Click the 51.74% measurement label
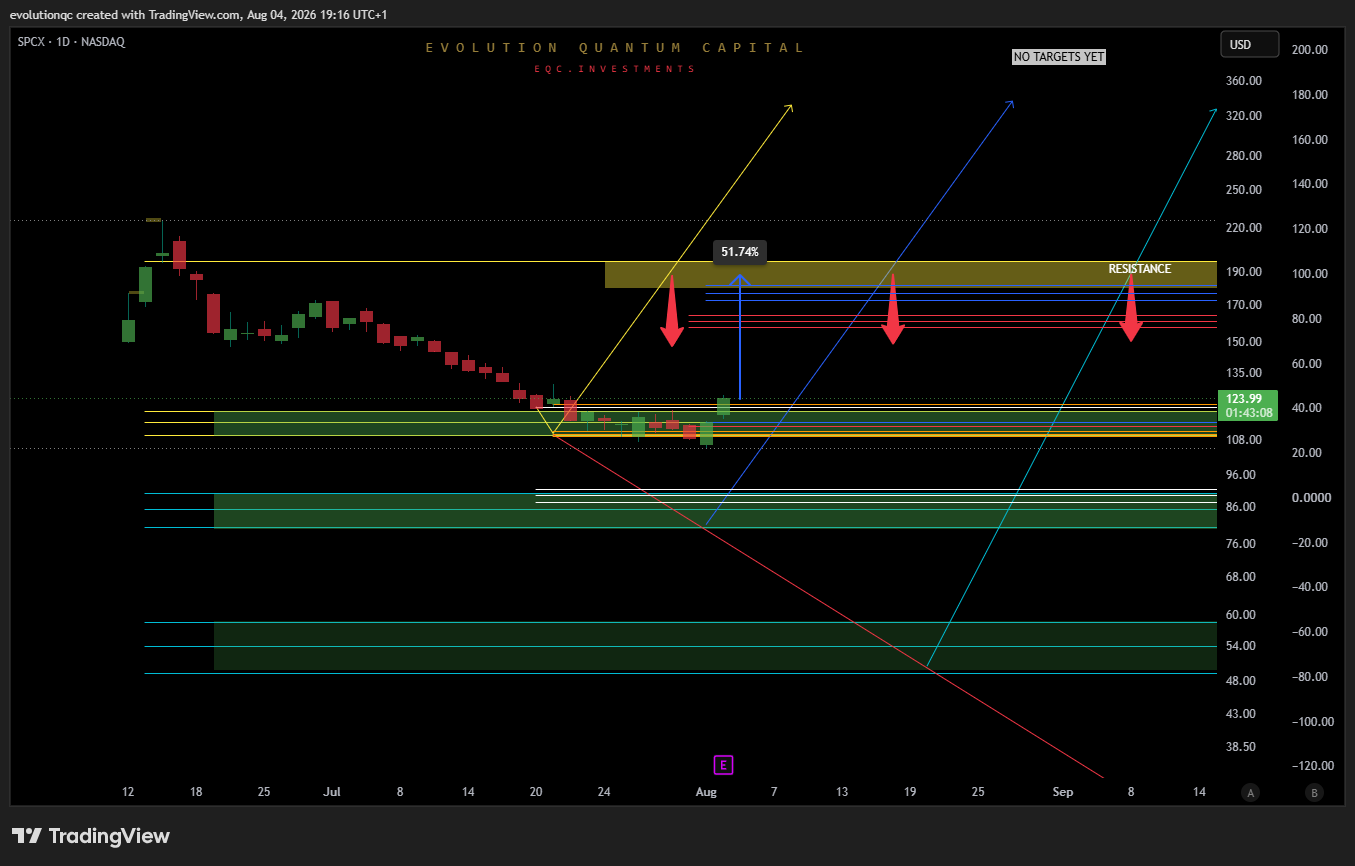1355x866 pixels. 739,252
